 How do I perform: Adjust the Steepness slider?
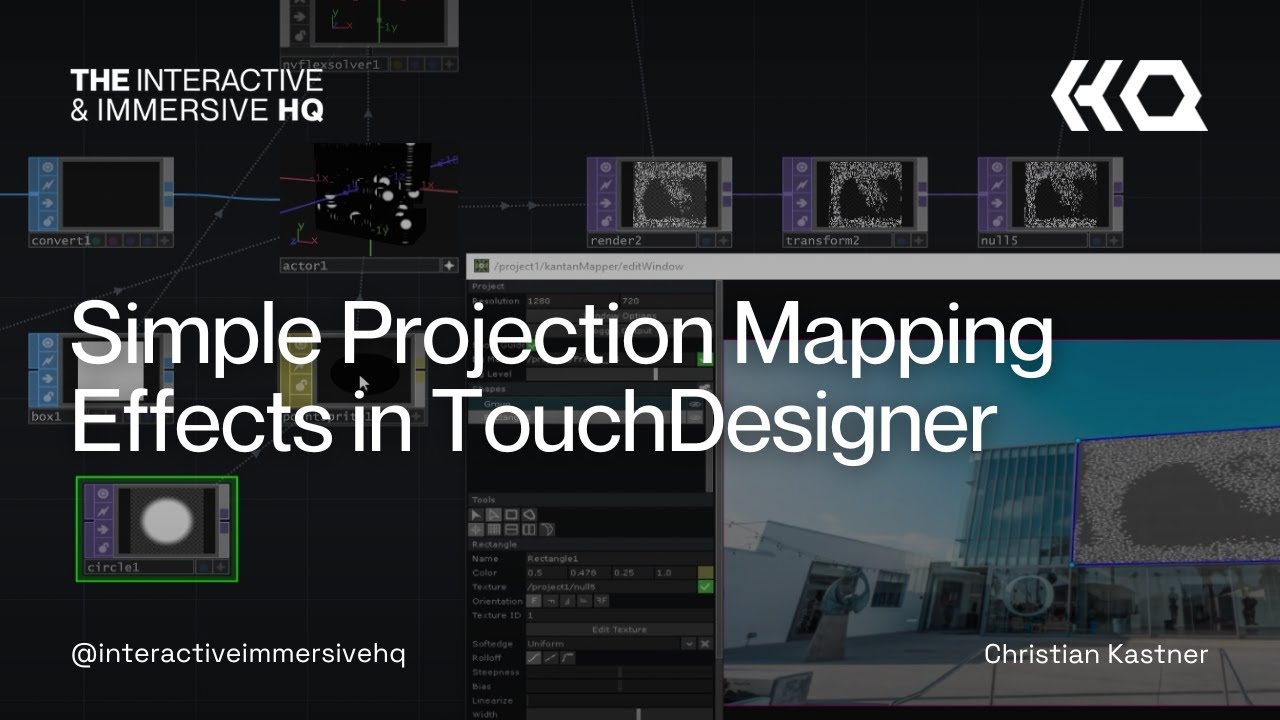pyautogui.click(x=620, y=672)
